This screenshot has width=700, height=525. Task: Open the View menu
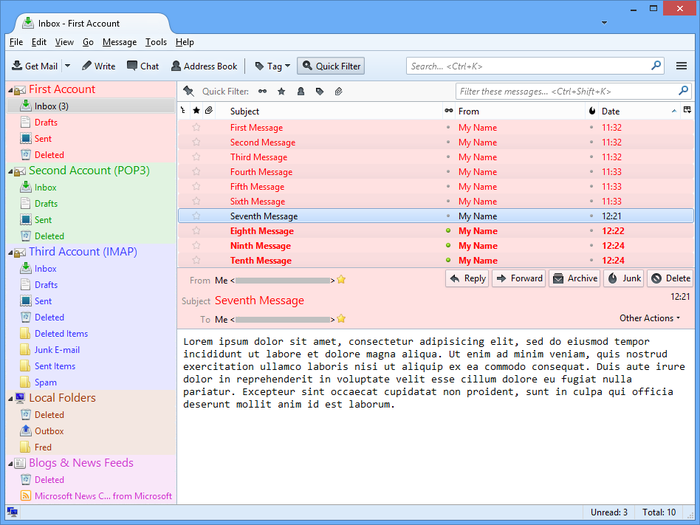[x=64, y=42]
